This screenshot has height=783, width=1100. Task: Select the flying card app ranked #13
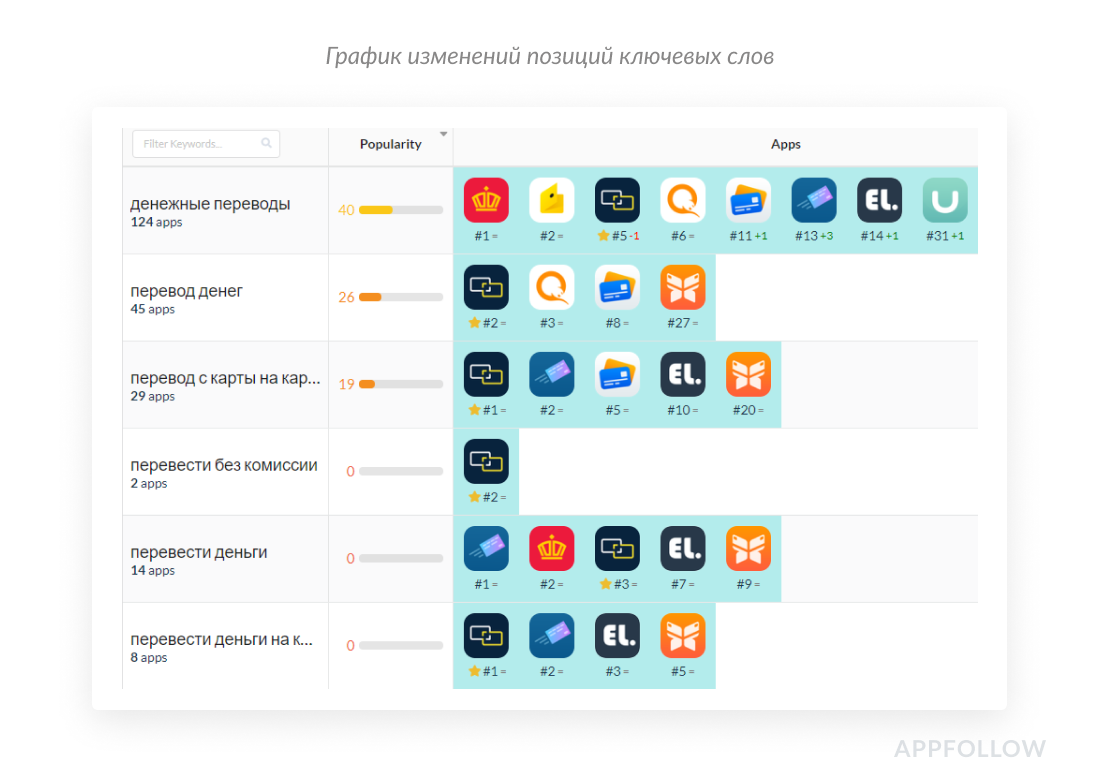814,200
